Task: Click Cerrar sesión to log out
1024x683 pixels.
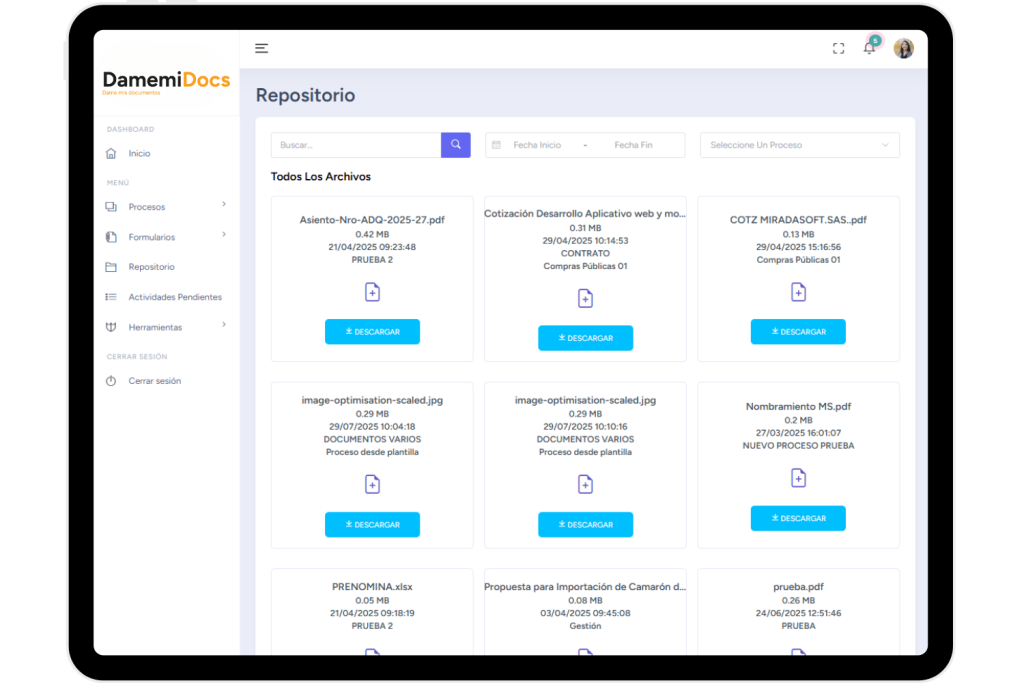Action: coord(154,381)
